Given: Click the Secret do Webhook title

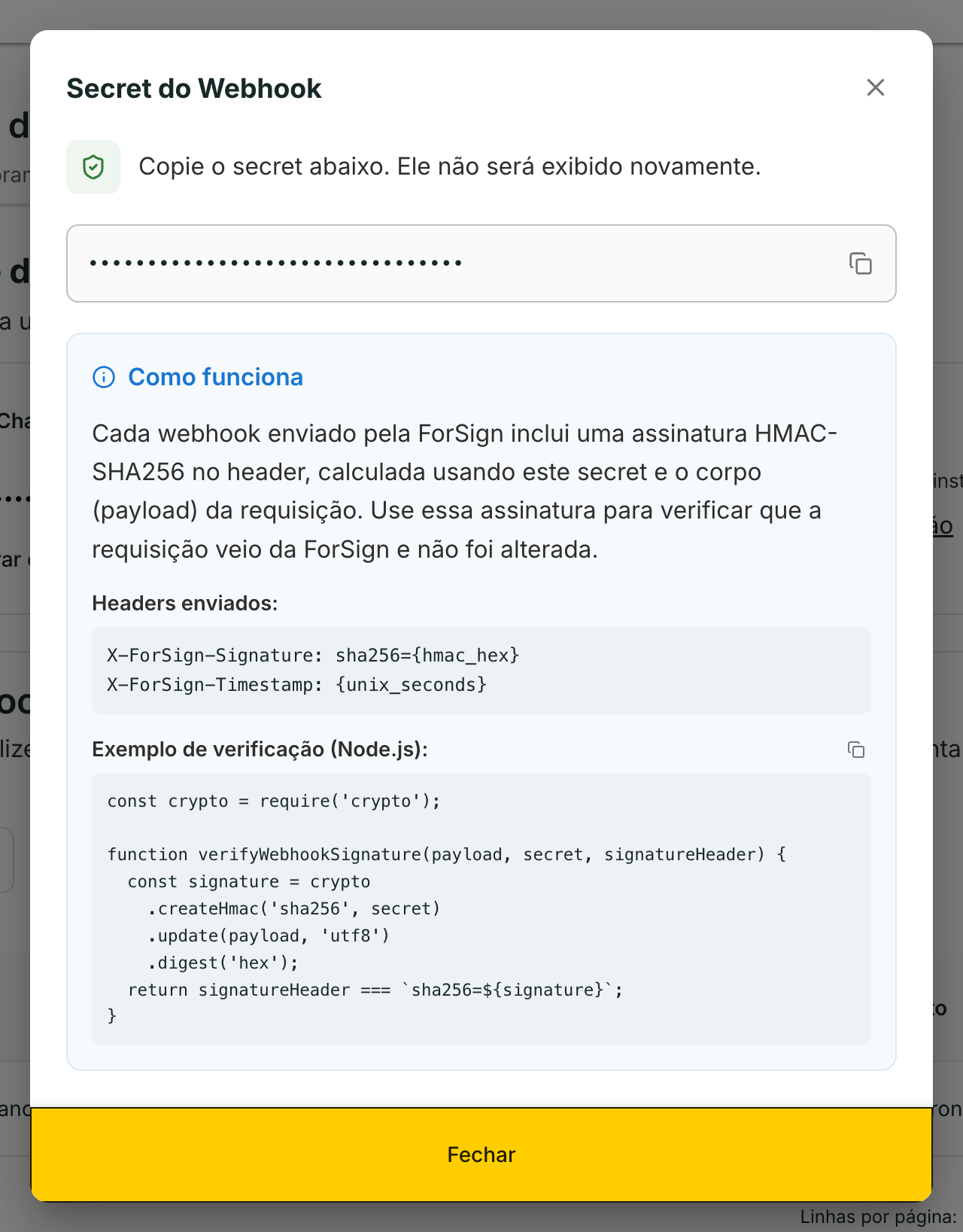Looking at the screenshot, I should tap(194, 89).
